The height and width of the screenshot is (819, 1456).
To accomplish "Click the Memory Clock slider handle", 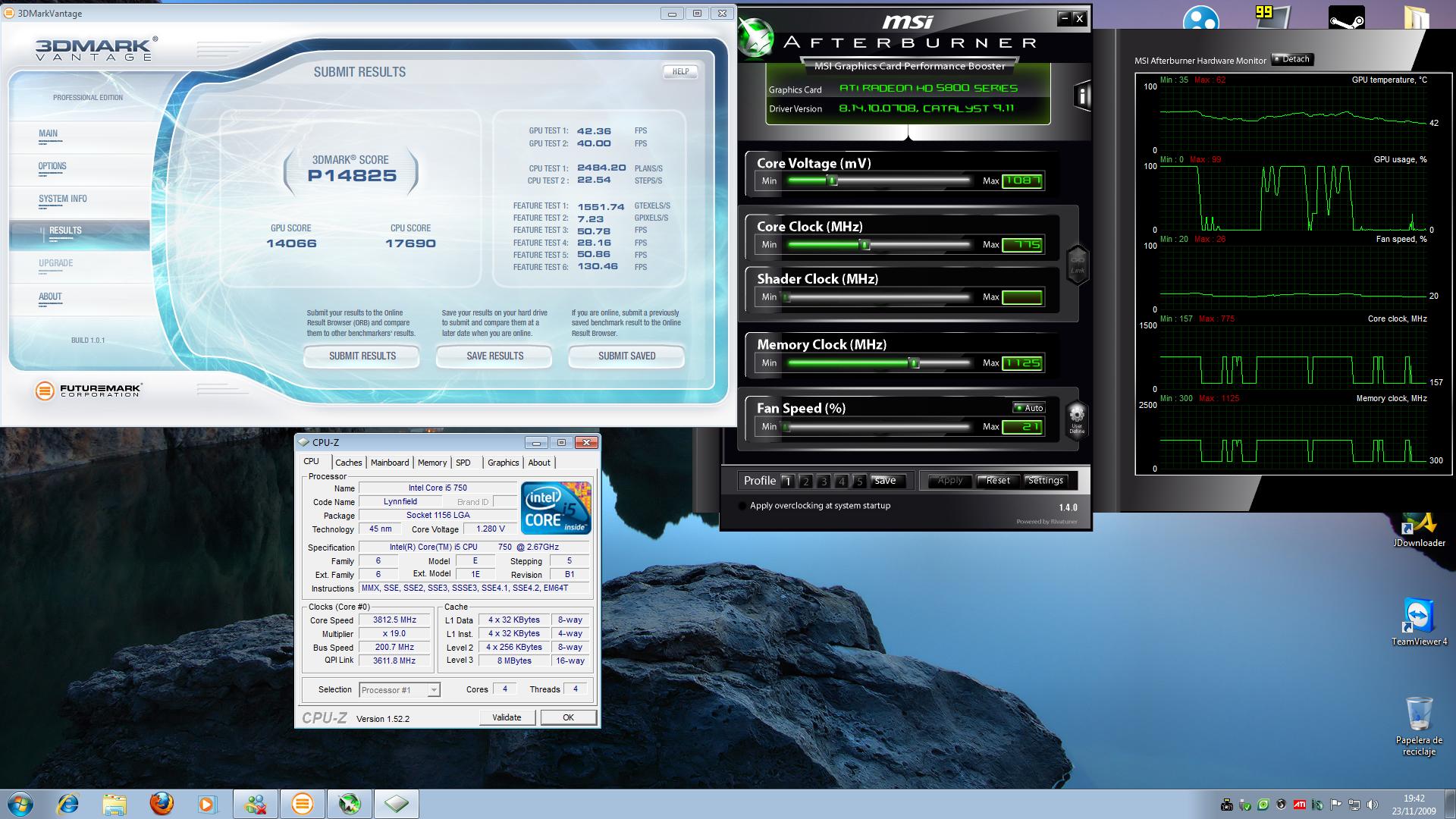I will (915, 362).
